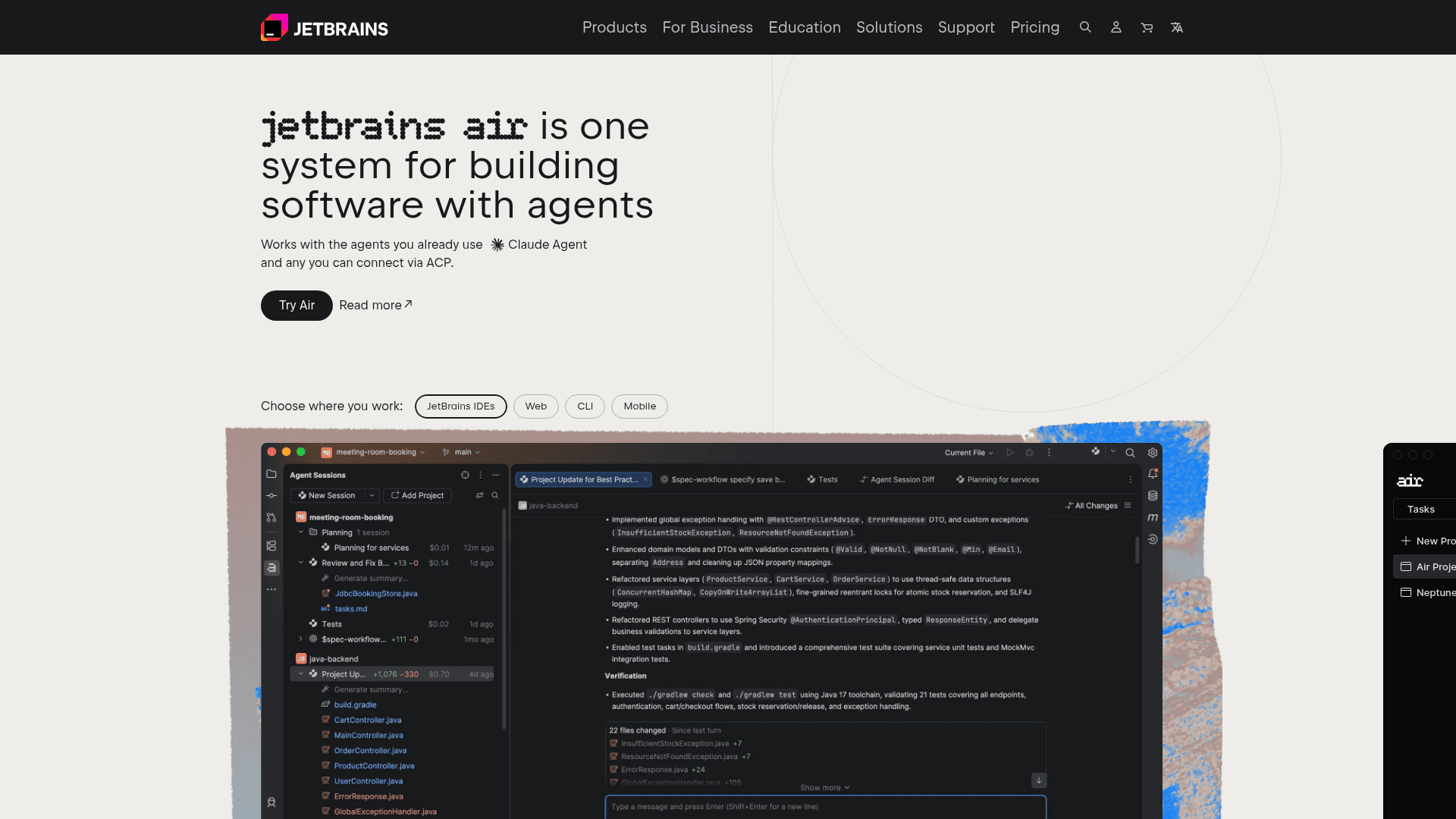Image resolution: width=1456 pixels, height=819 pixels.
Task: Click search icon in Agent Sessions panel
Action: coord(495,495)
